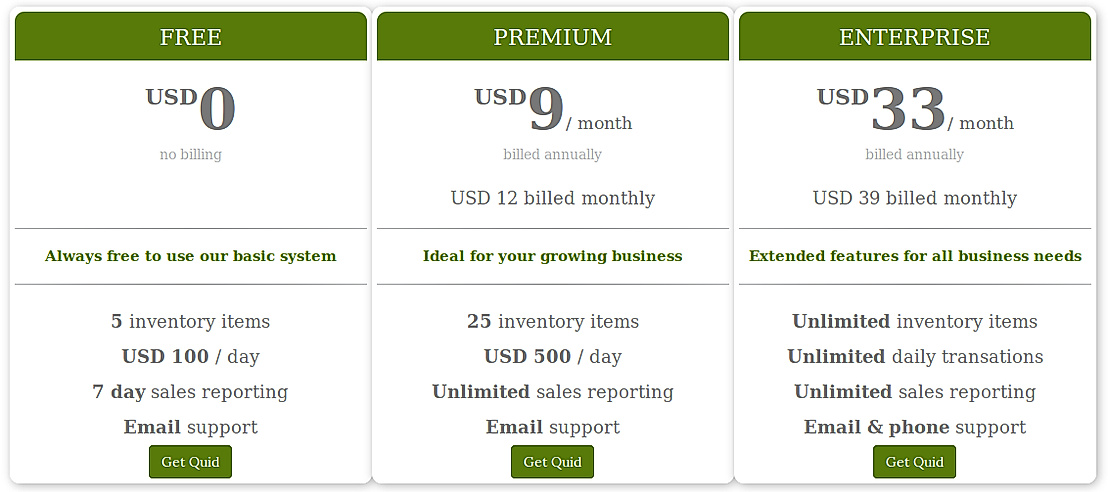Click the USD 0 price in Free plan
Screen dimensions: 1108x492
pos(191,109)
